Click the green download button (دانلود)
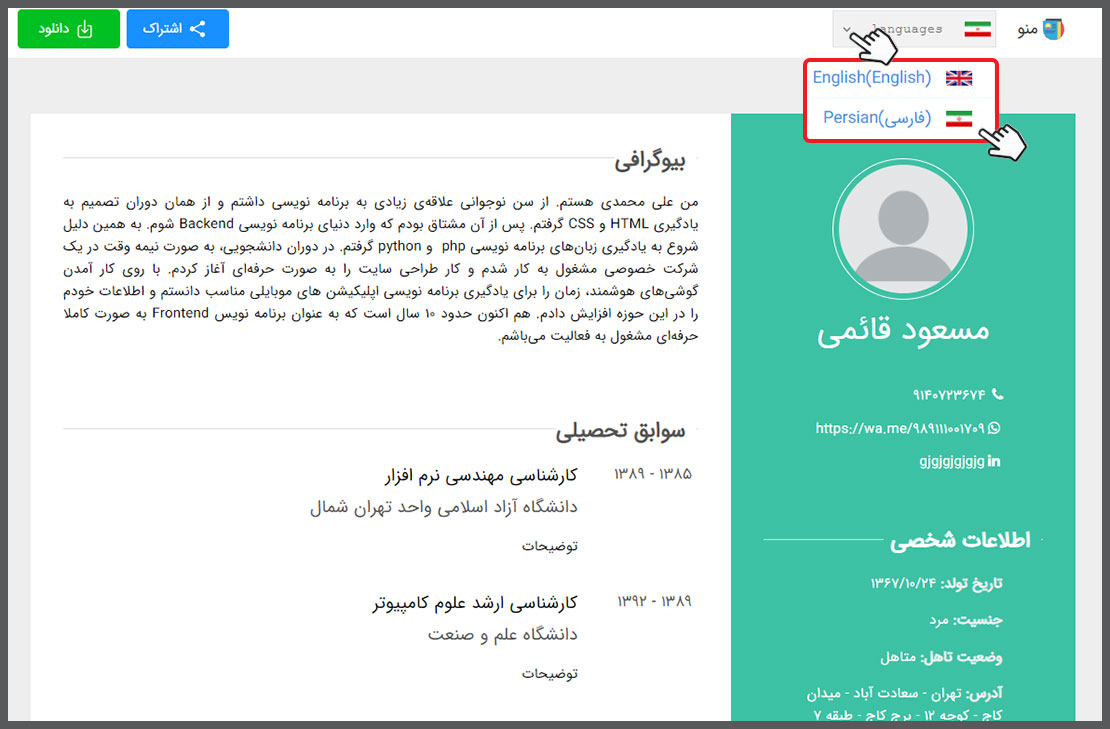1110x729 pixels. [x=68, y=29]
